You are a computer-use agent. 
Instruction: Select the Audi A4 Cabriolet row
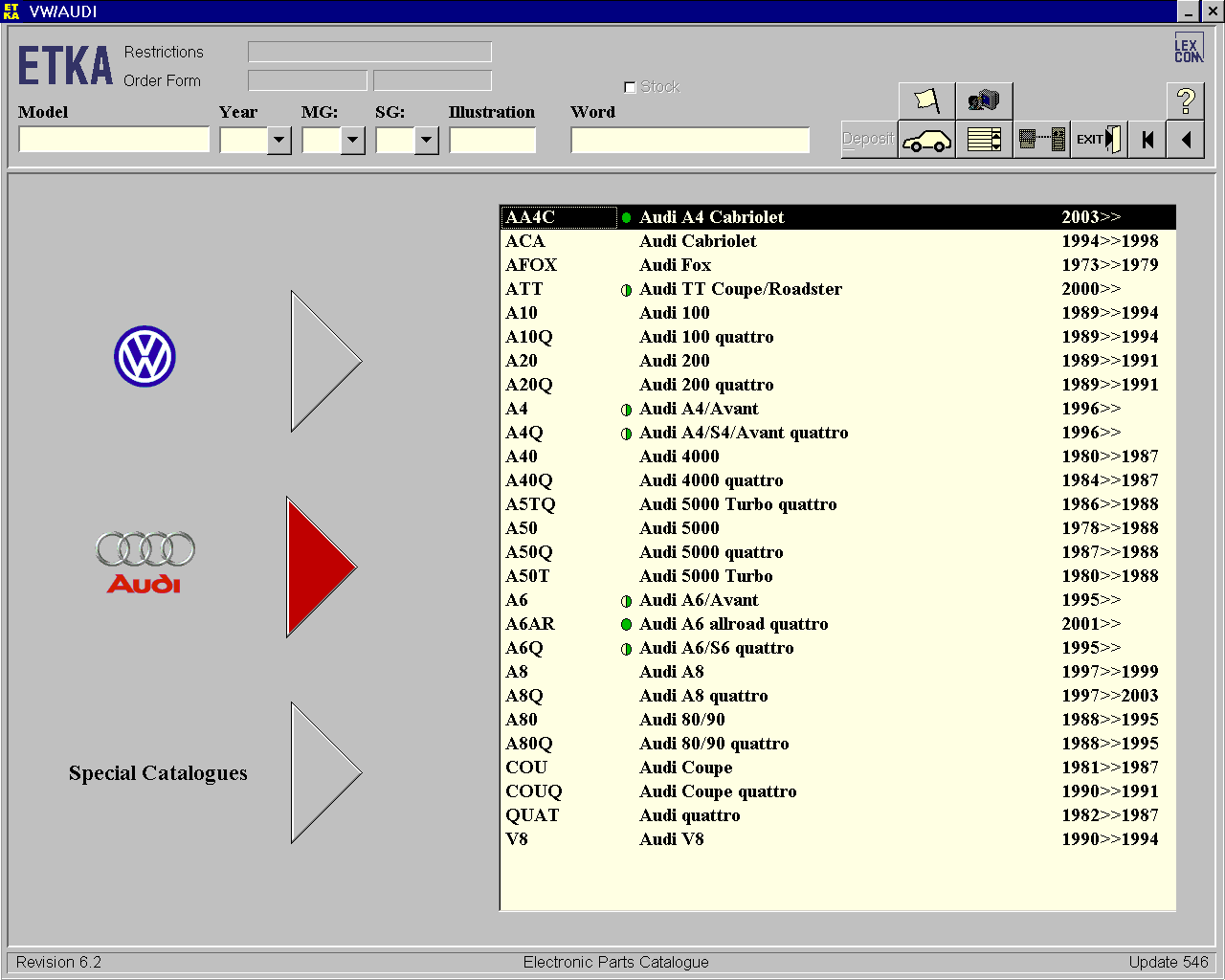[837, 217]
